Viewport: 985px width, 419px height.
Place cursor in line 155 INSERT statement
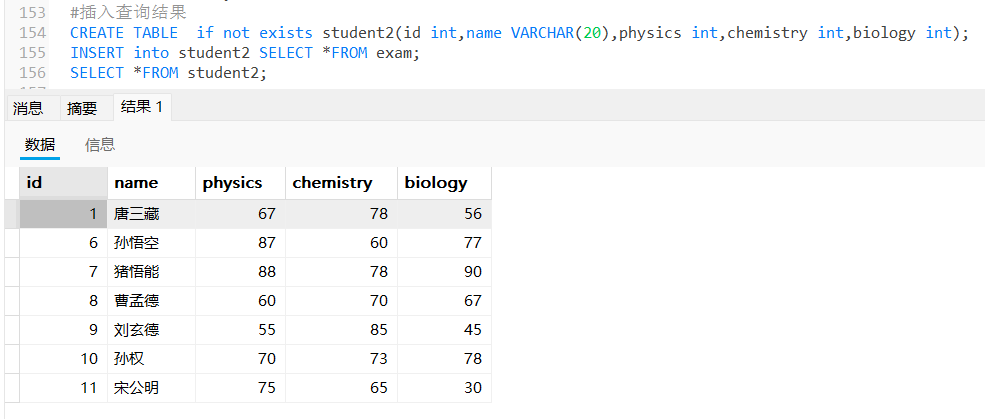coord(244,53)
